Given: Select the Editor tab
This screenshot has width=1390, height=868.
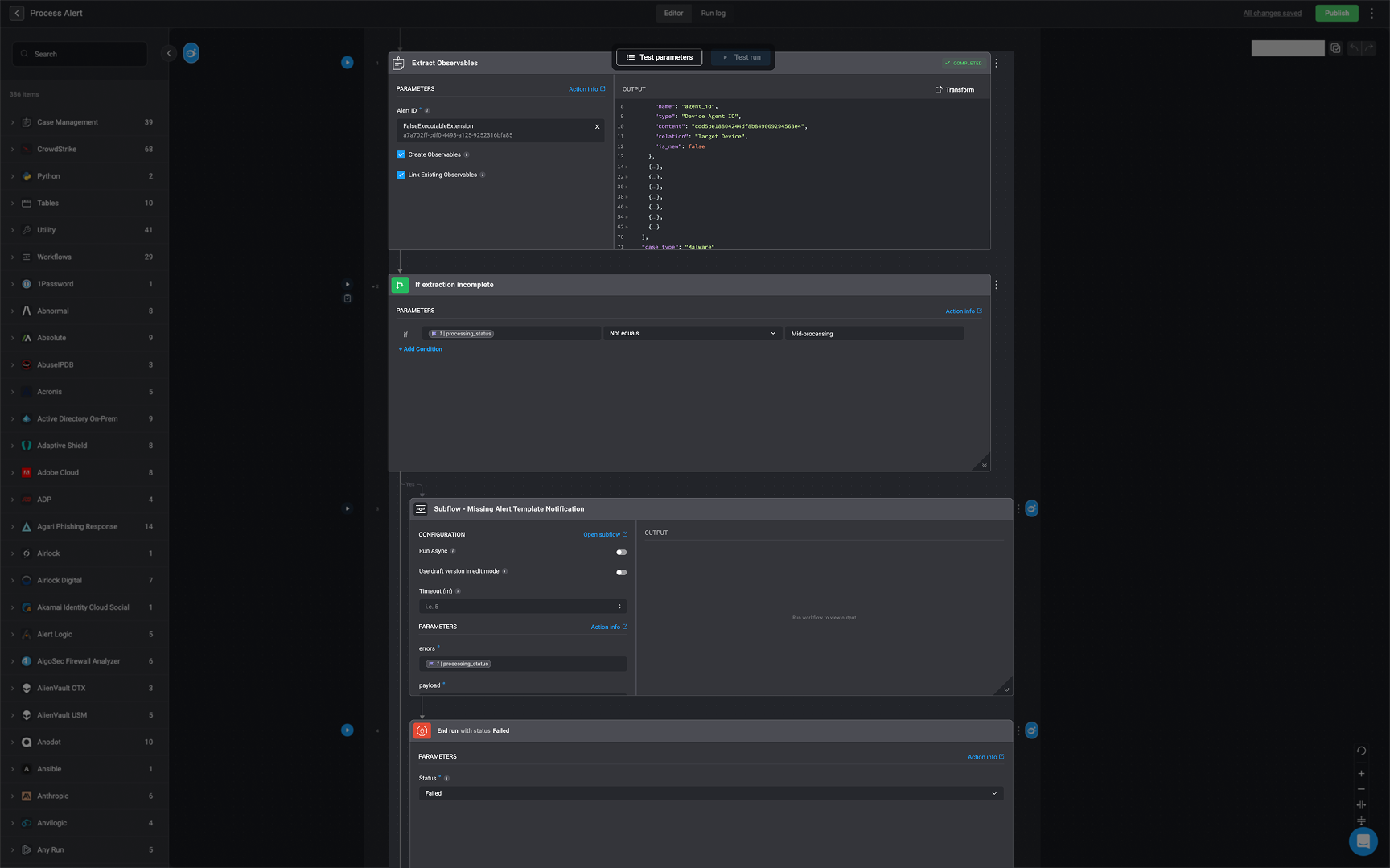Looking at the screenshot, I should point(673,14).
